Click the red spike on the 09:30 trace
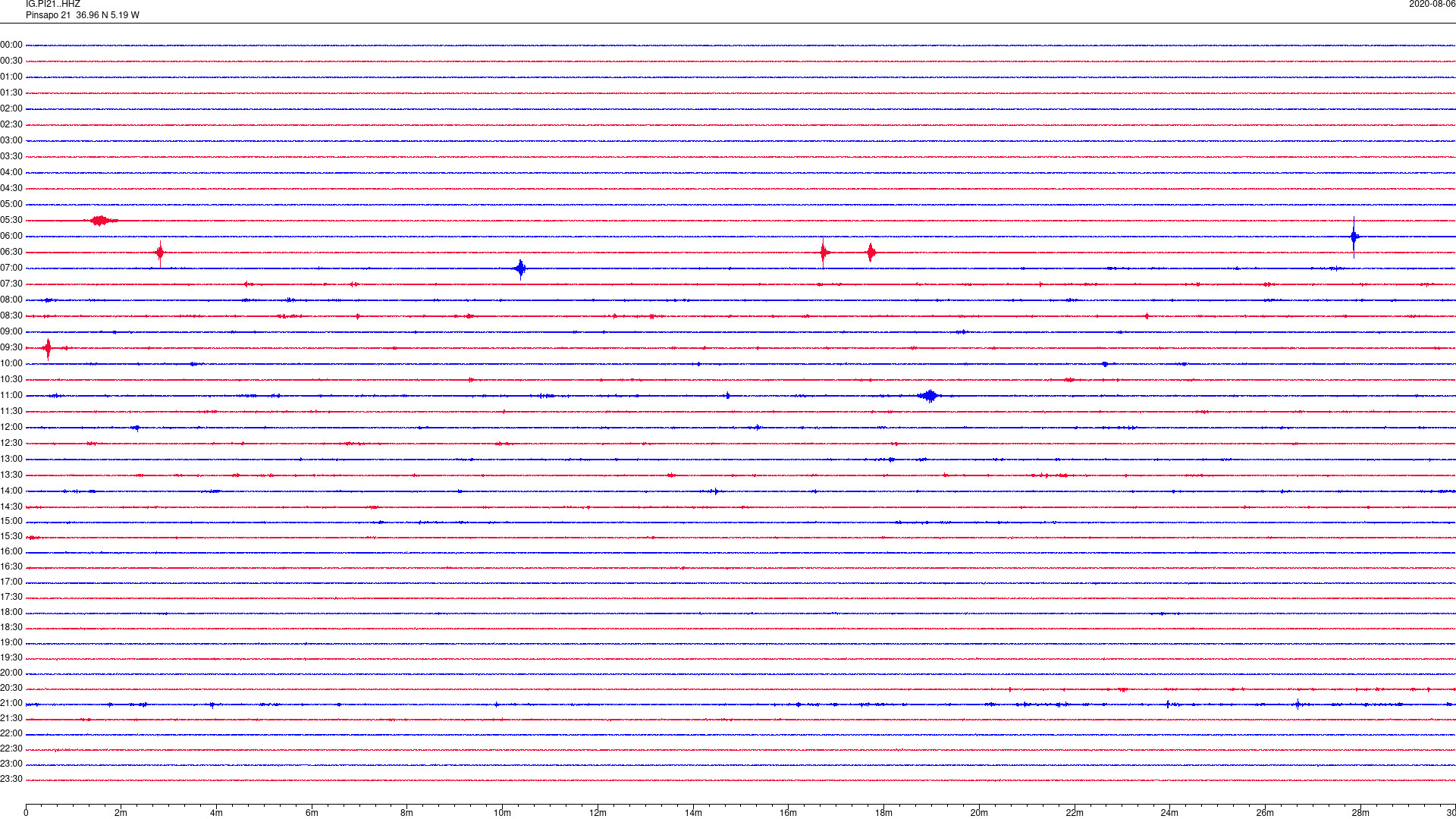 pyautogui.click(x=48, y=348)
